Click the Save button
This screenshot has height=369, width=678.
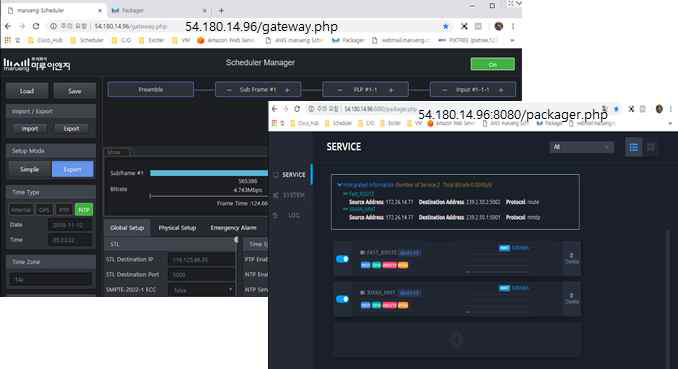point(74,91)
